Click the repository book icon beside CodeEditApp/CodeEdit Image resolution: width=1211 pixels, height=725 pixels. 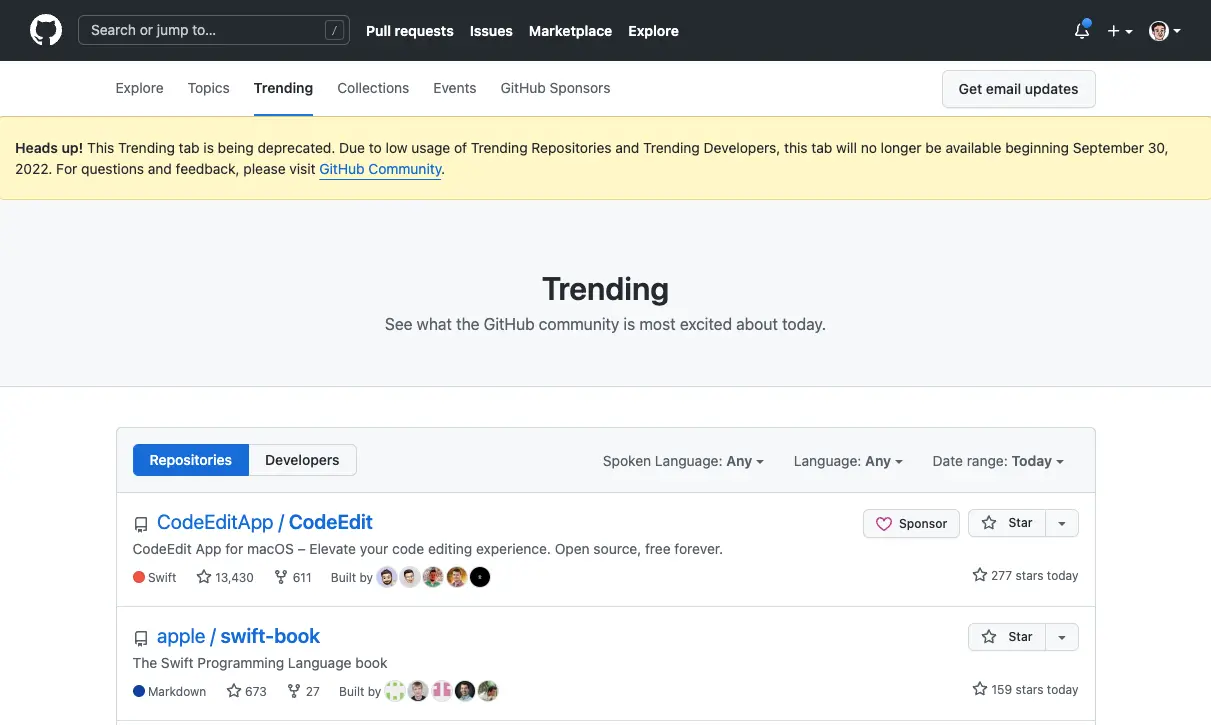tap(141, 523)
